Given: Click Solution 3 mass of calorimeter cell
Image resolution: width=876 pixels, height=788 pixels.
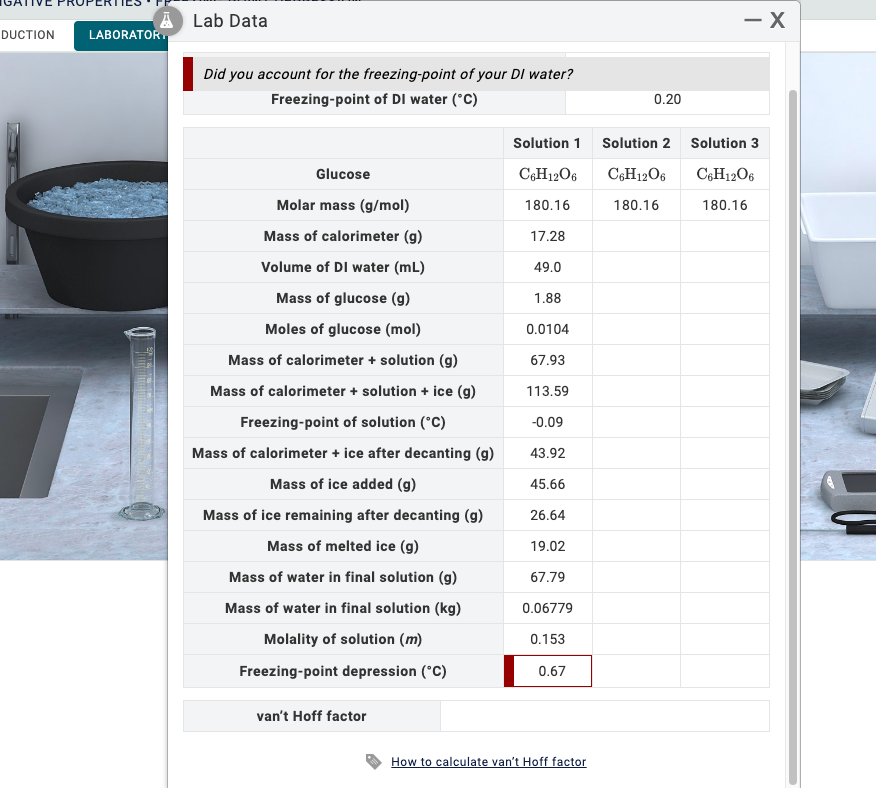Looking at the screenshot, I should tap(725, 236).
